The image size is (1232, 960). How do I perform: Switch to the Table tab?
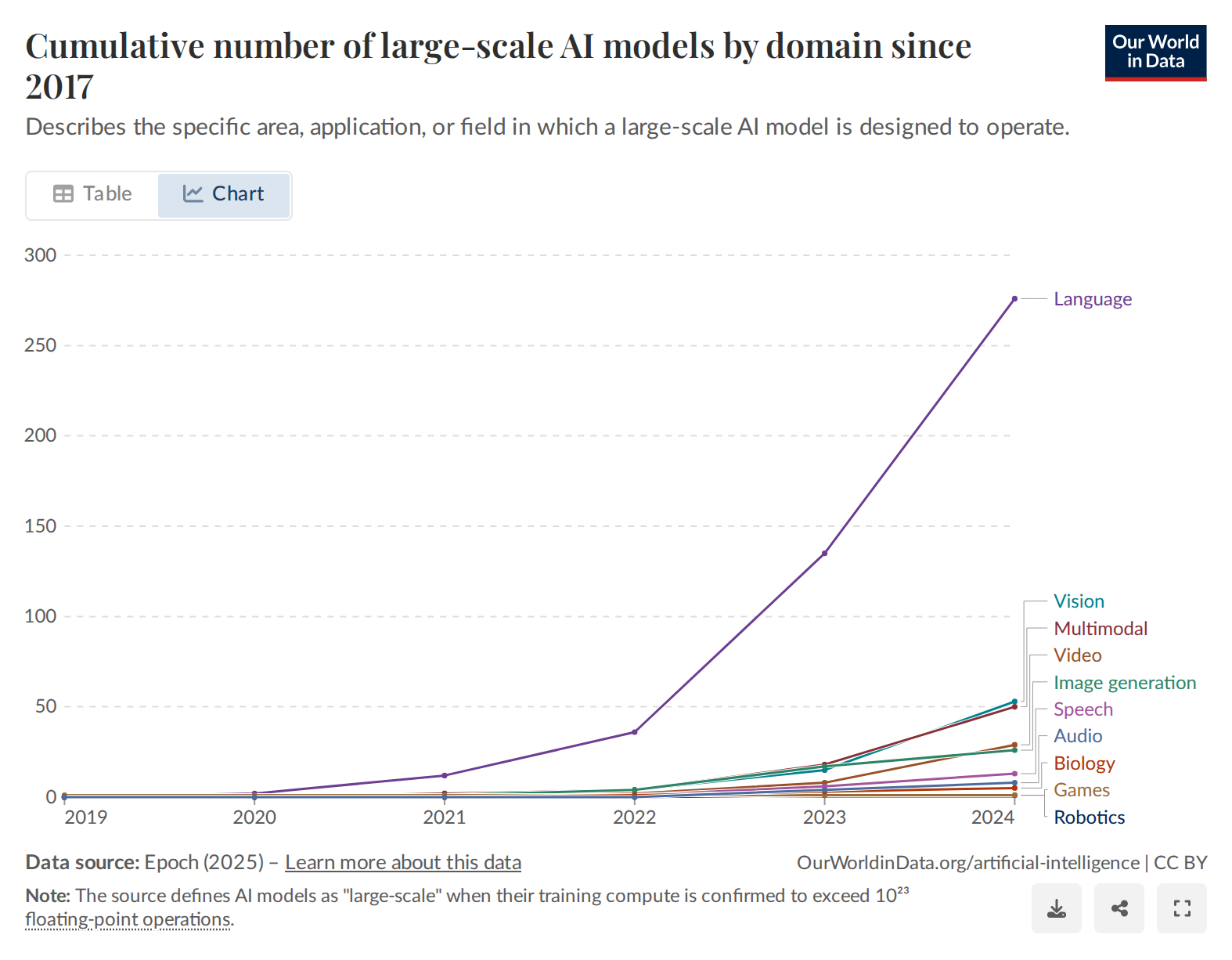92,194
